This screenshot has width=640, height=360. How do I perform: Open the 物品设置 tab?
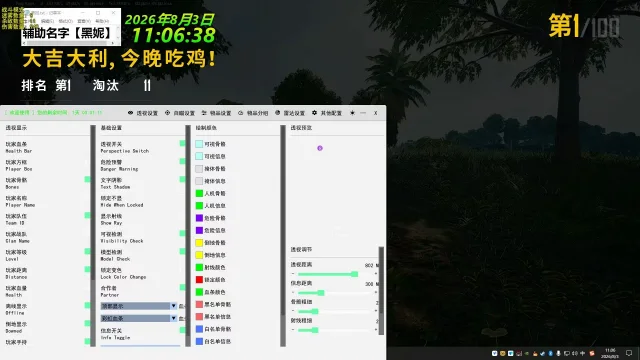coord(216,113)
